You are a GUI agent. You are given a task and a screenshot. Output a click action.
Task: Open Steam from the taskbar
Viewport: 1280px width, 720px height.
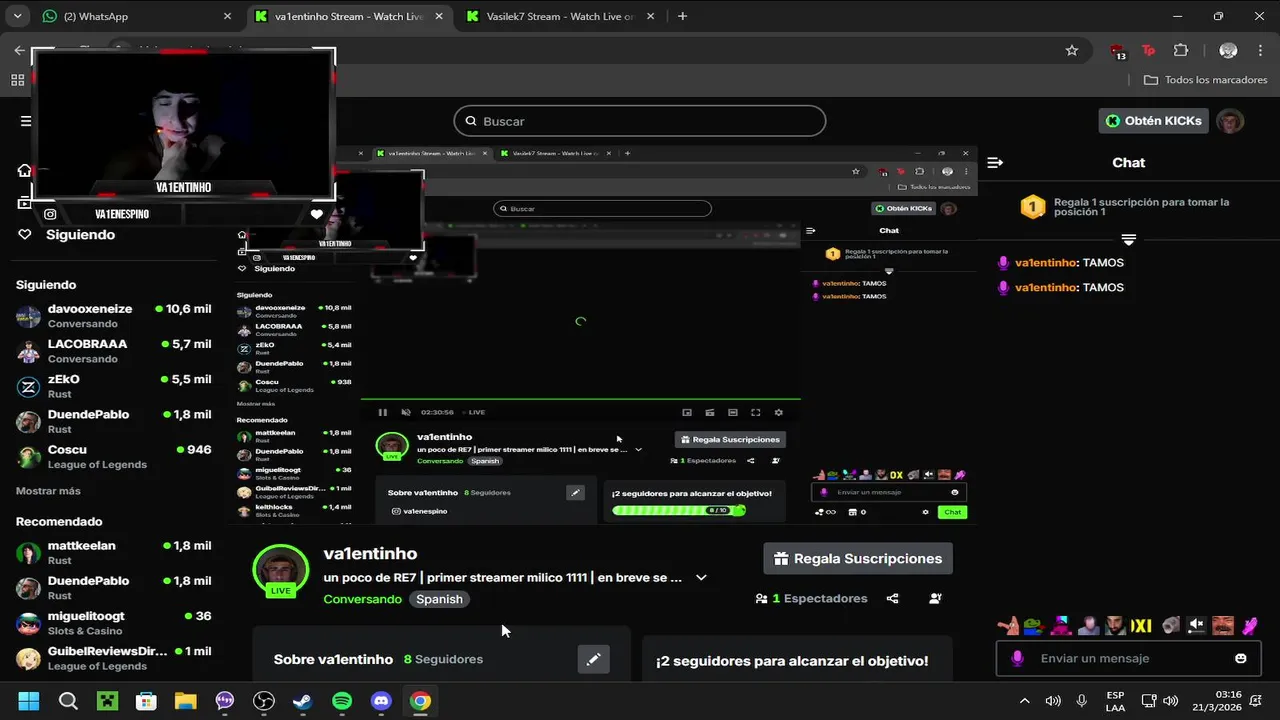pyautogui.click(x=303, y=701)
